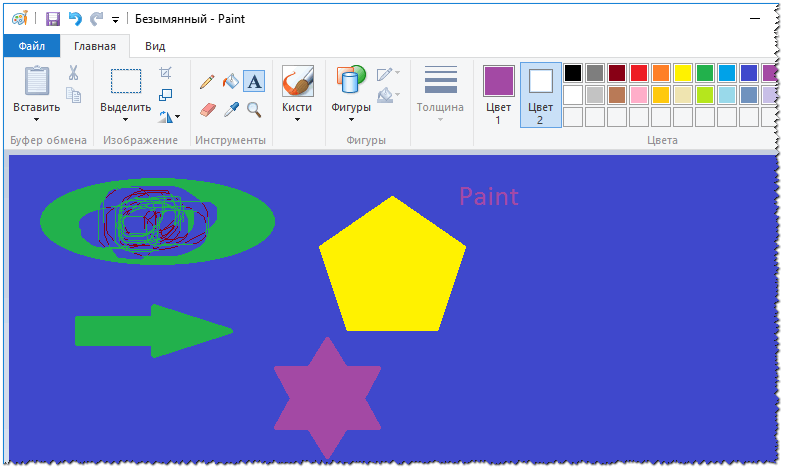Activate the Цвет 1 button
This screenshot has width=789, height=474.
(499, 95)
